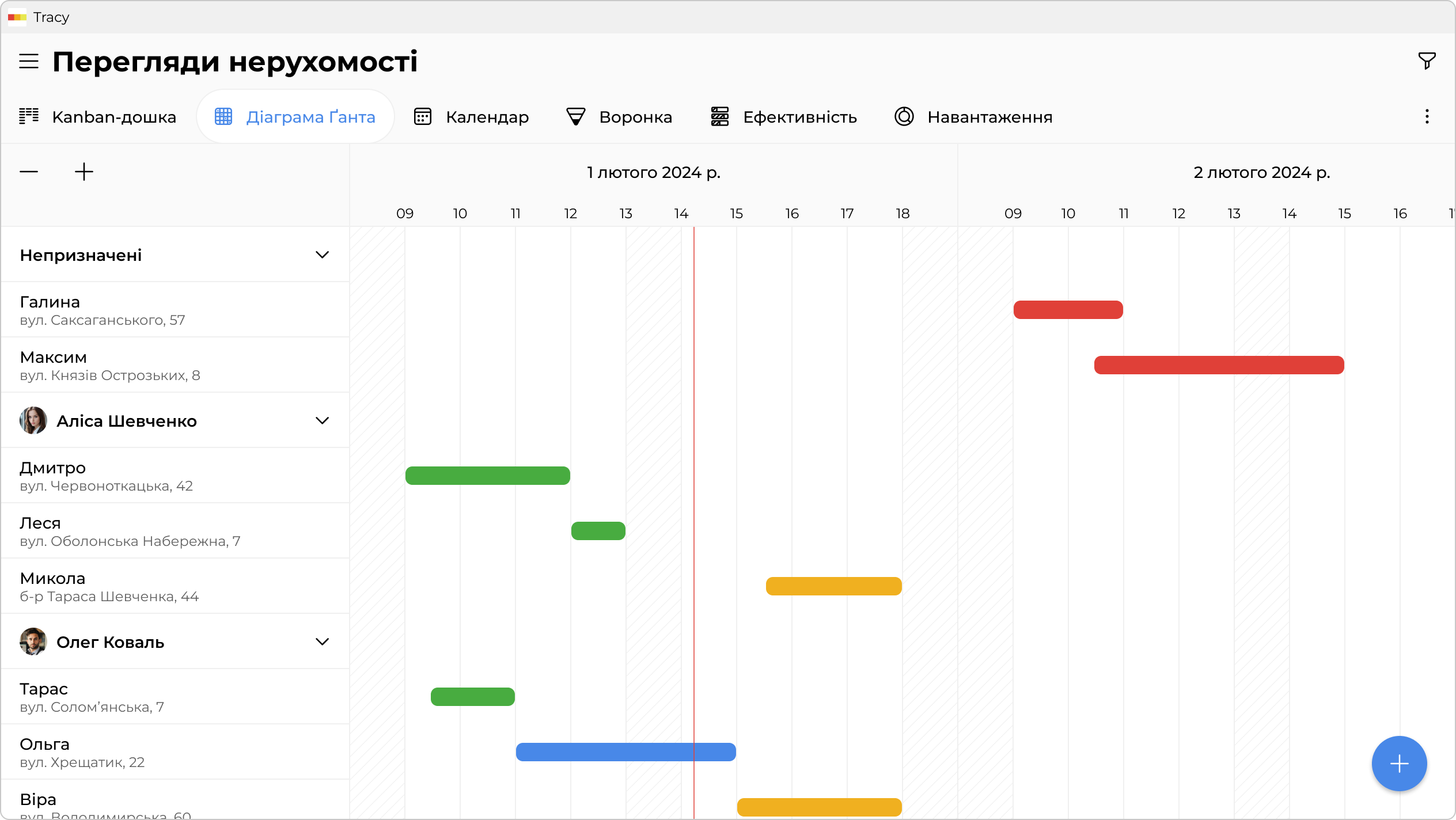This screenshot has height=820, width=1456.
Task: Open the Календар tab
Action: 471,117
